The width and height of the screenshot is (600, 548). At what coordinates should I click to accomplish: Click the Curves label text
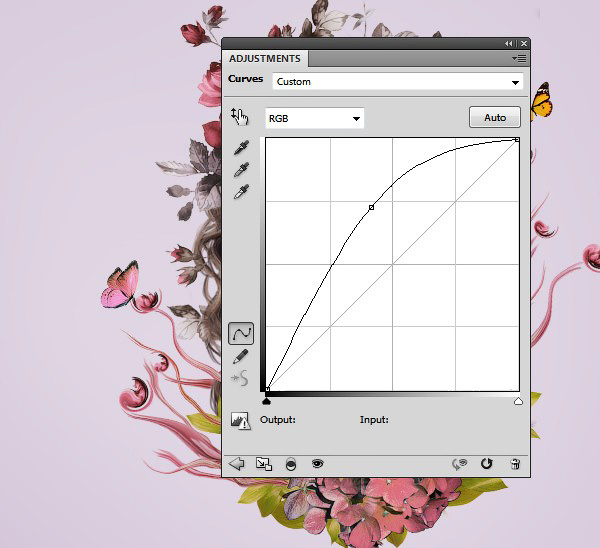pos(246,79)
